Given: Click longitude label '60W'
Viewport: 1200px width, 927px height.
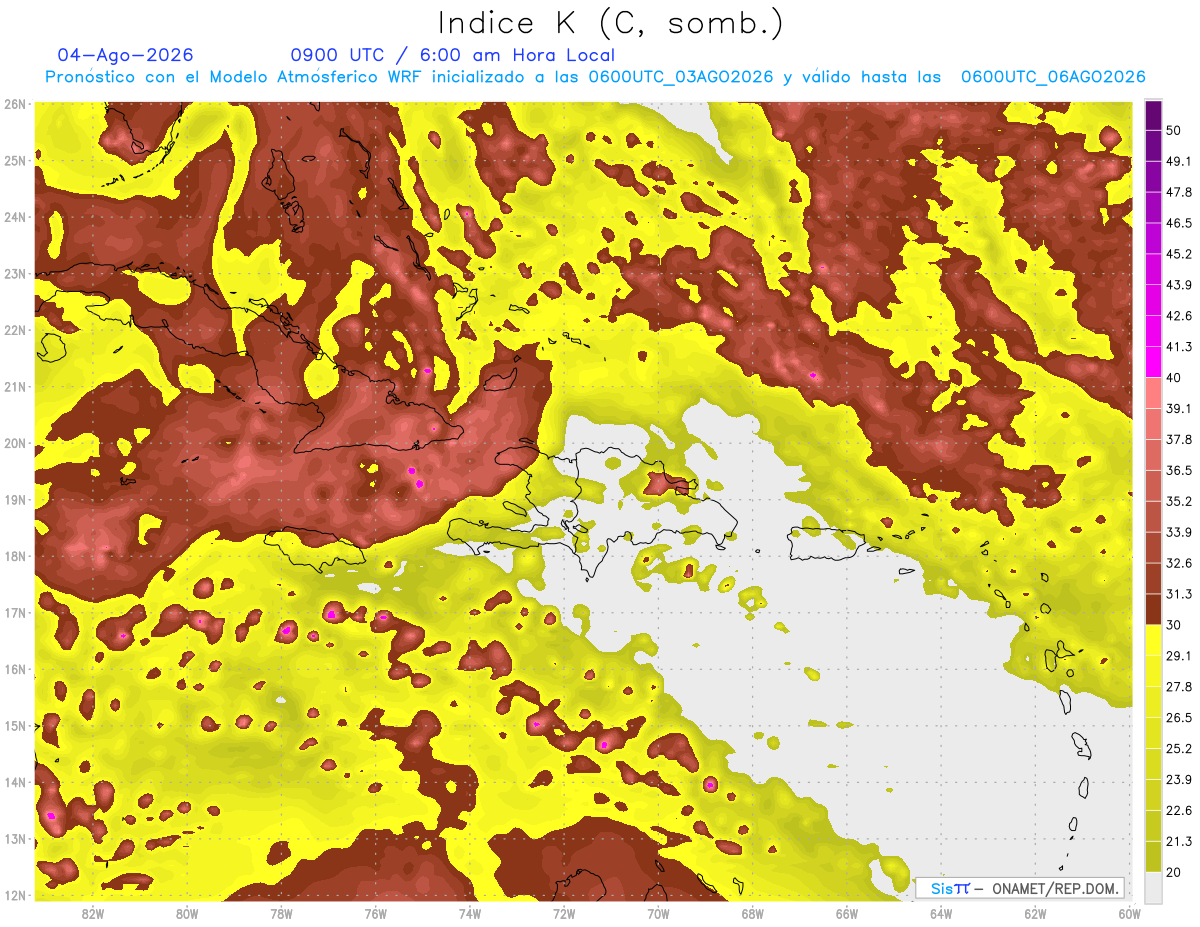Looking at the screenshot, I should [1130, 913].
